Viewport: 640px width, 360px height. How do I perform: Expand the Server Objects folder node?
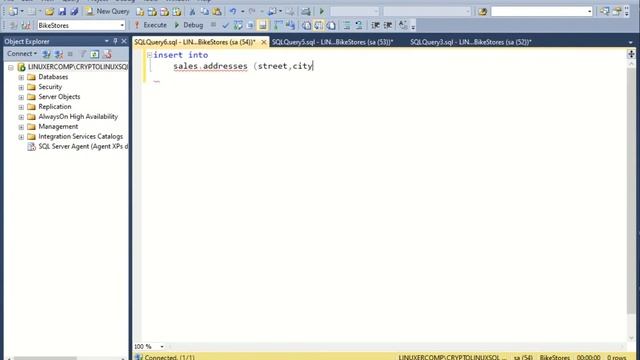pyautogui.click(x=21, y=97)
